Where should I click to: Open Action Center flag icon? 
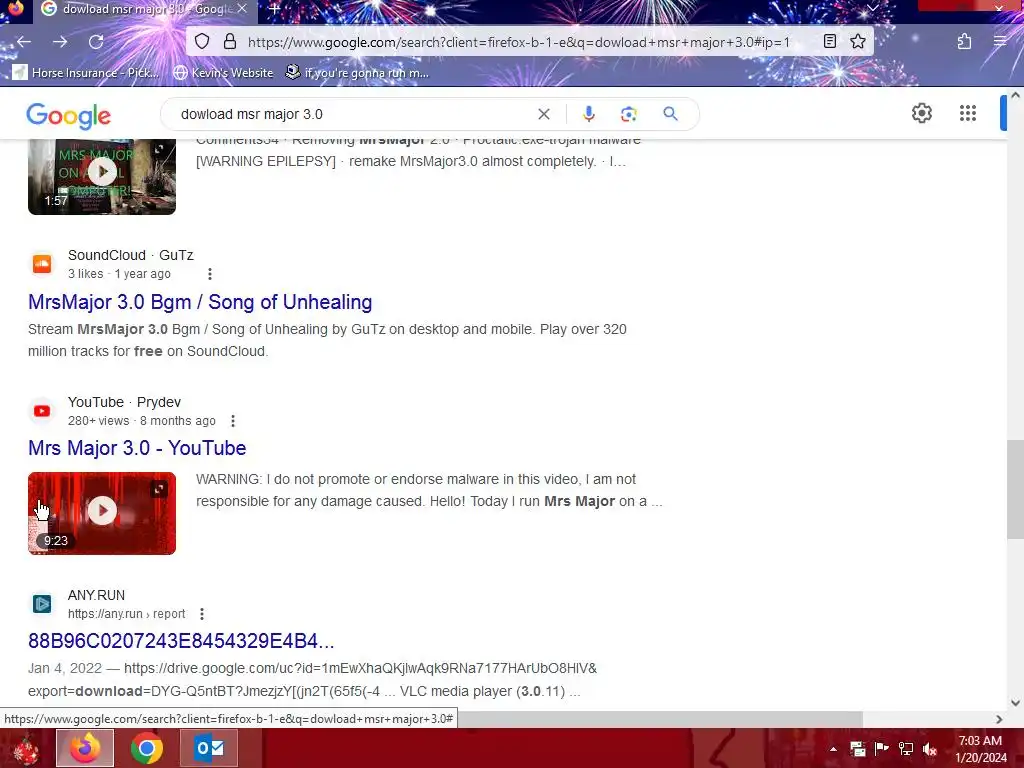881,749
